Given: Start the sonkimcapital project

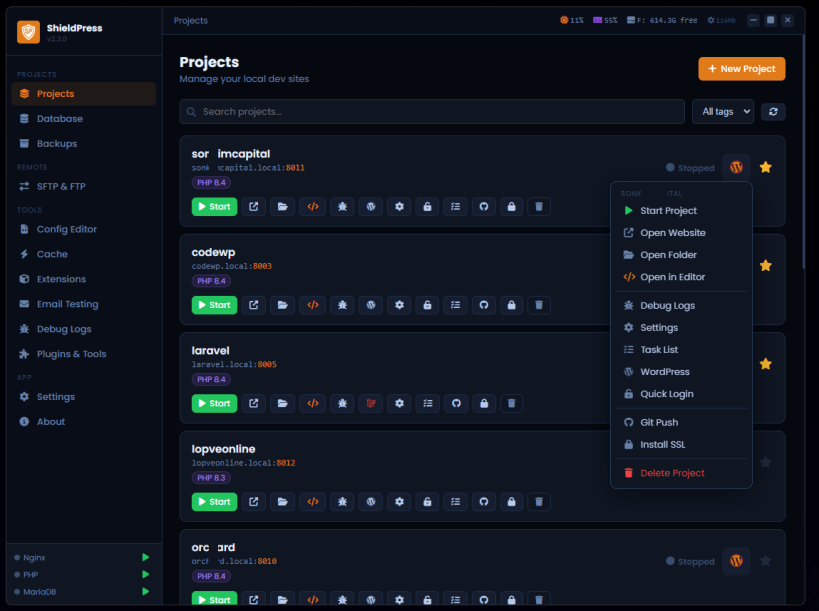Looking at the screenshot, I should (x=214, y=207).
